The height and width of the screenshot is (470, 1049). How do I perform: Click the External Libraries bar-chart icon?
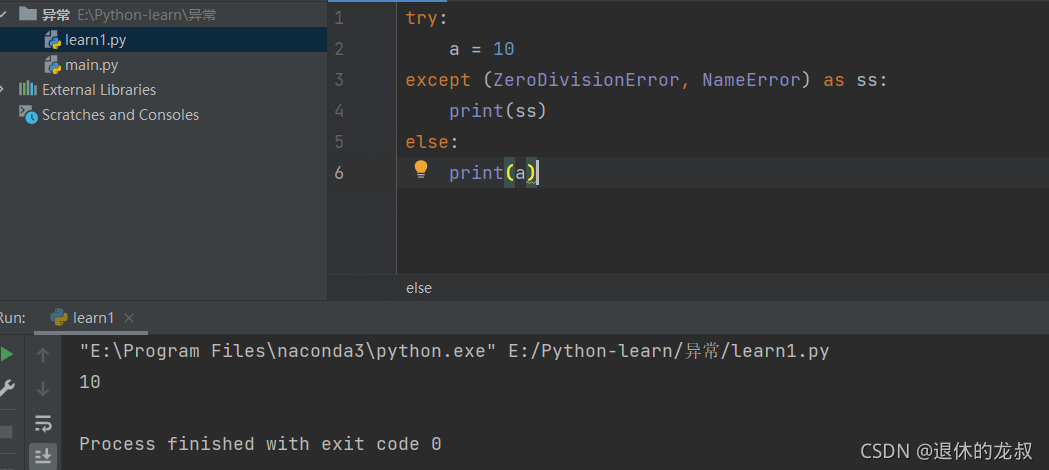point(28,90)
